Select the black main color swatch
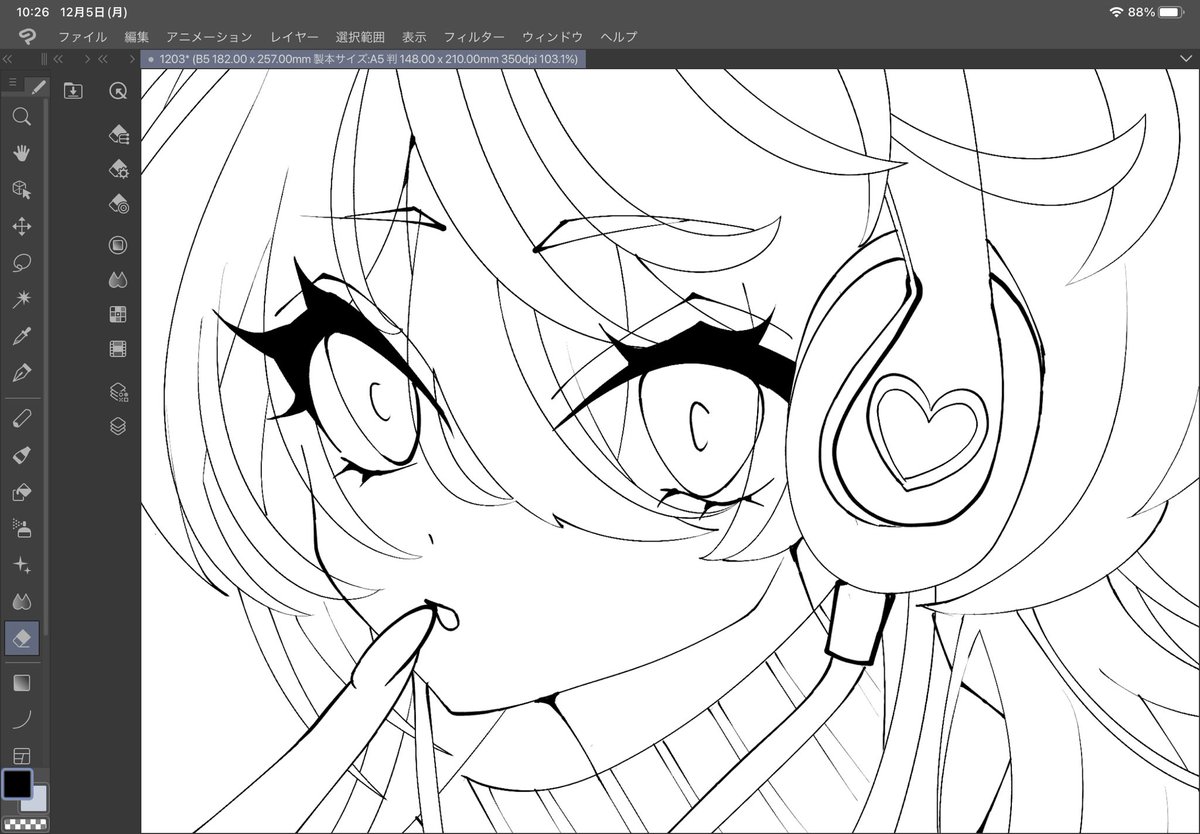 17,783
